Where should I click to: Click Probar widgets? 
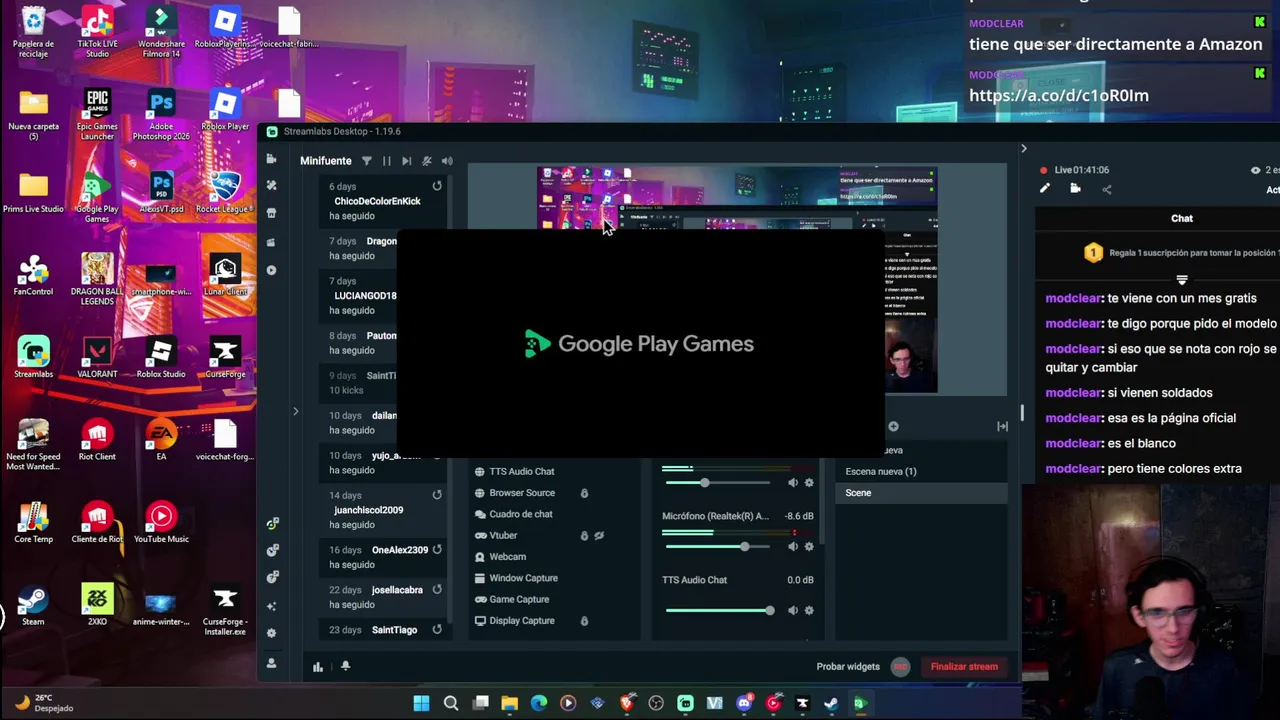point(848,667)
